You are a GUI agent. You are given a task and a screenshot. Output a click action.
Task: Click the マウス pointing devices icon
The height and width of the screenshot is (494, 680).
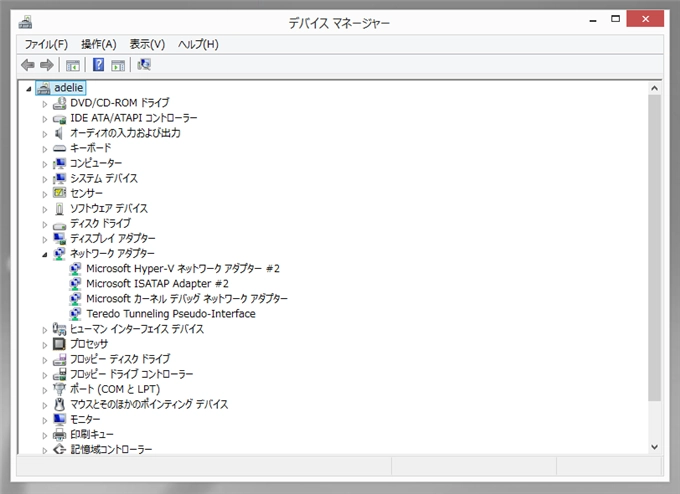pyautogui.click(x=59, y=404)
